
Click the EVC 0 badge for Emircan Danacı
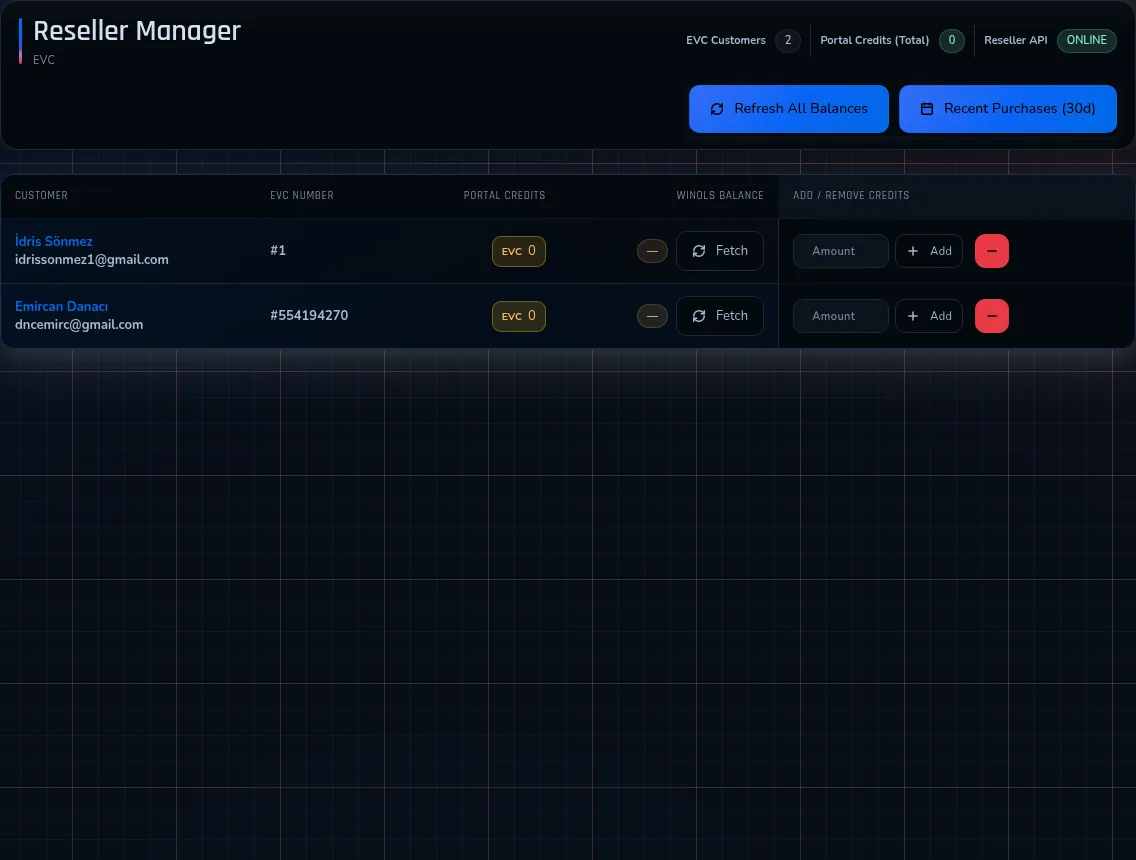519,317
